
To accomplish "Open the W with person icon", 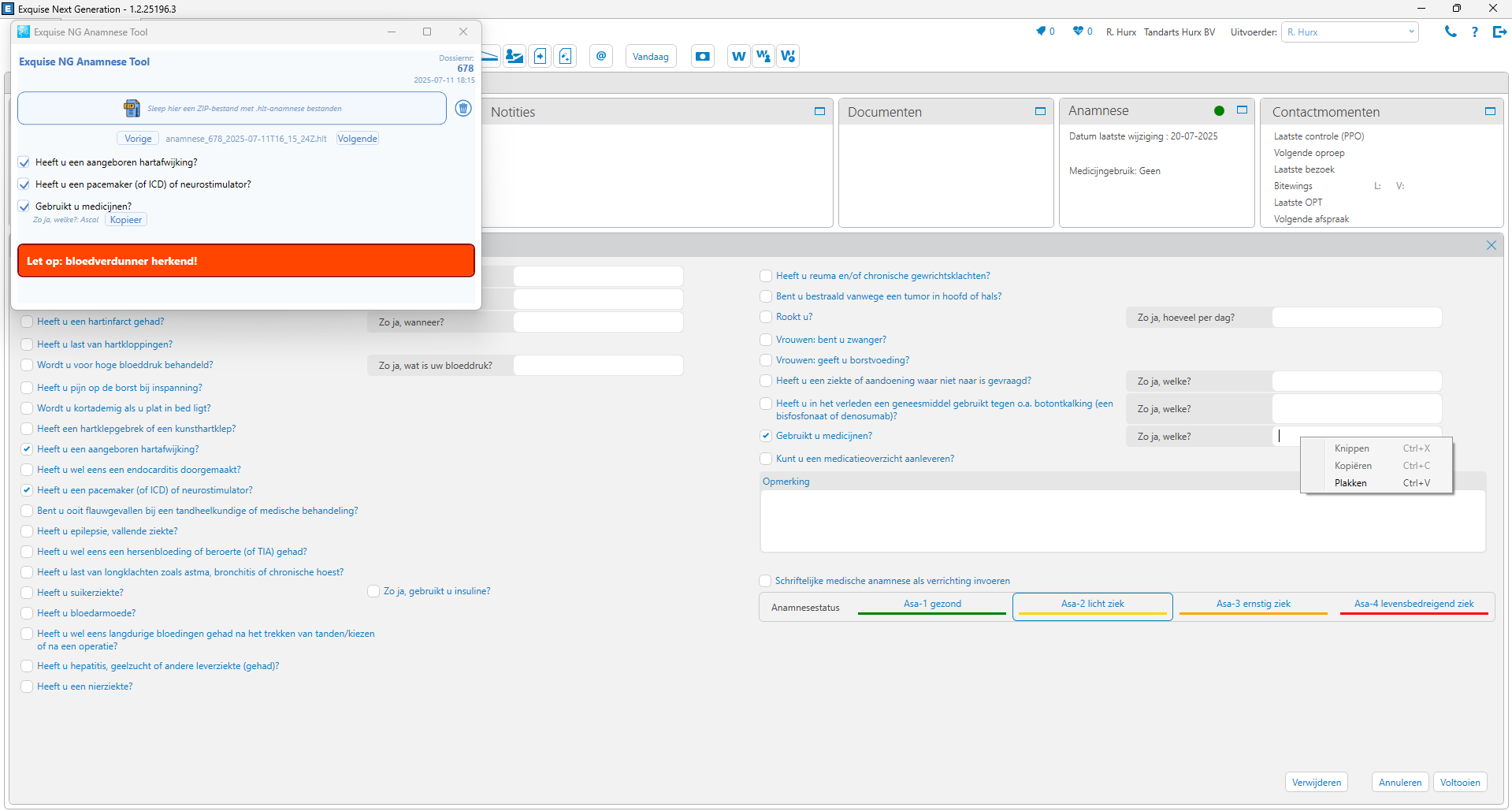I will (763, 56).
